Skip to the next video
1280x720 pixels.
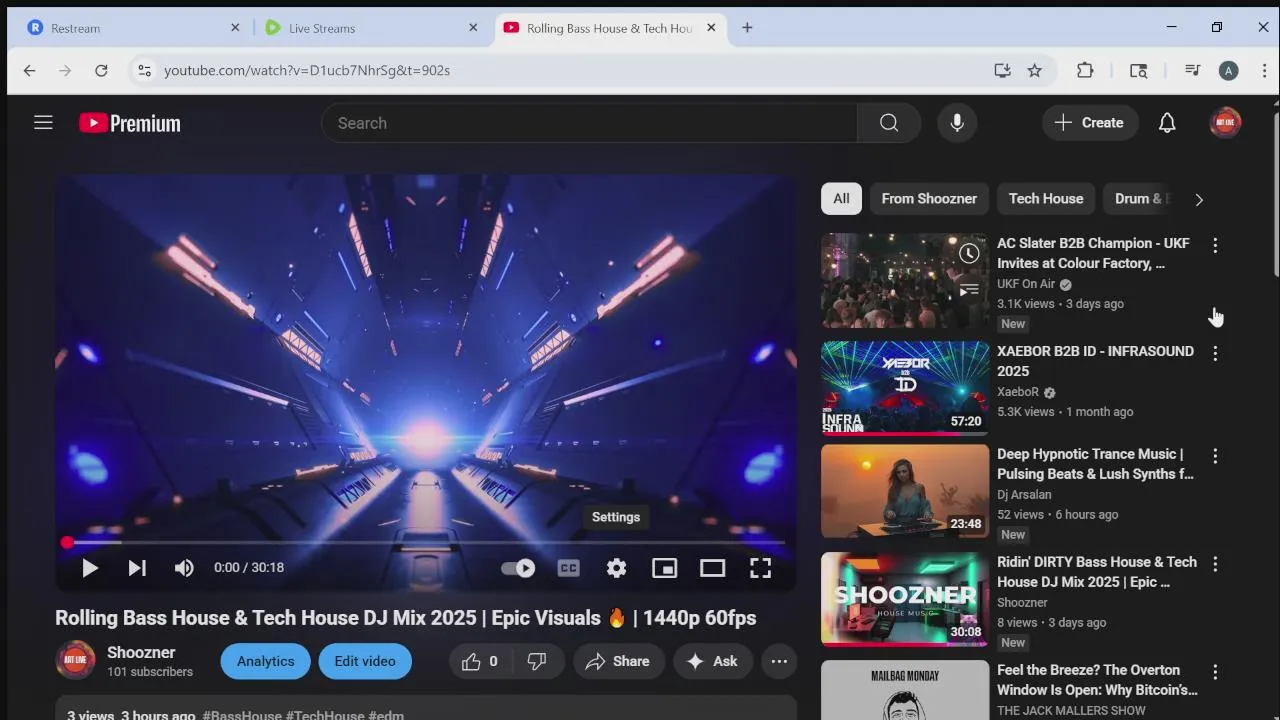(137, 568)
